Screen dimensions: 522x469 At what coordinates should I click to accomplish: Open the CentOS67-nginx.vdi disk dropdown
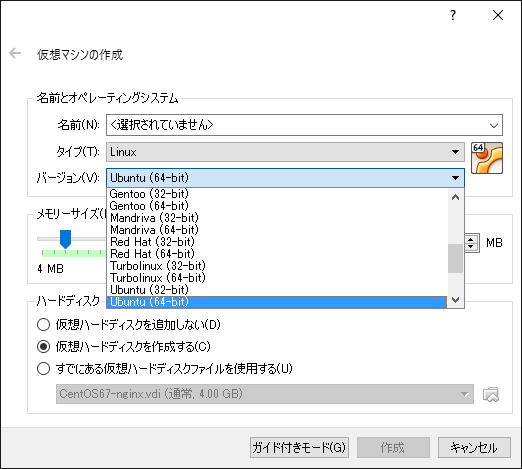(x=265, y=394)
